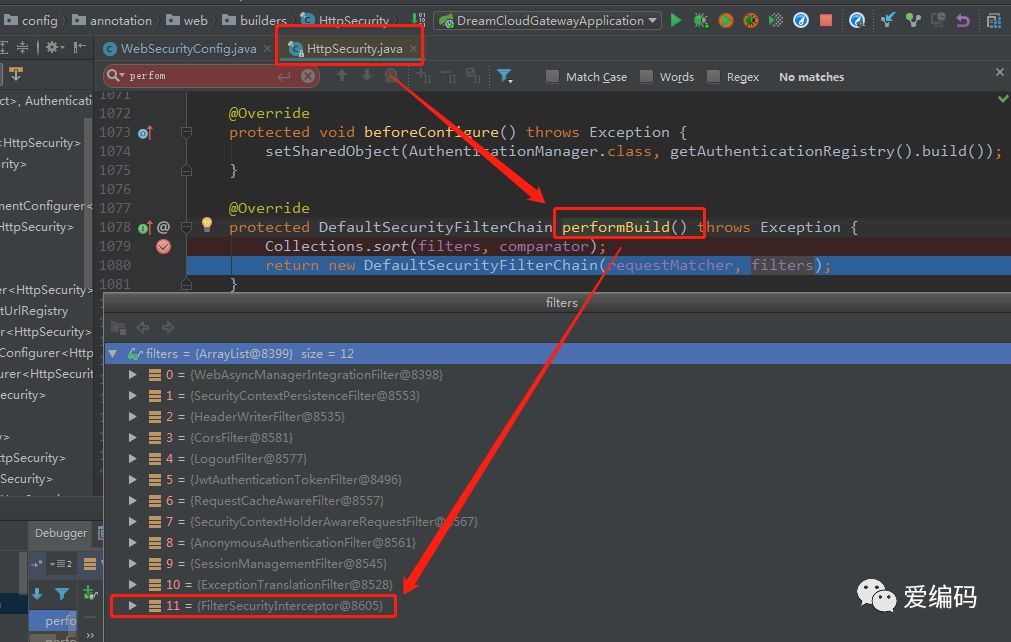Screen dimensions: 1011x642
Task: Fold the performBuild method at line 1078
Action: (186, 228)
